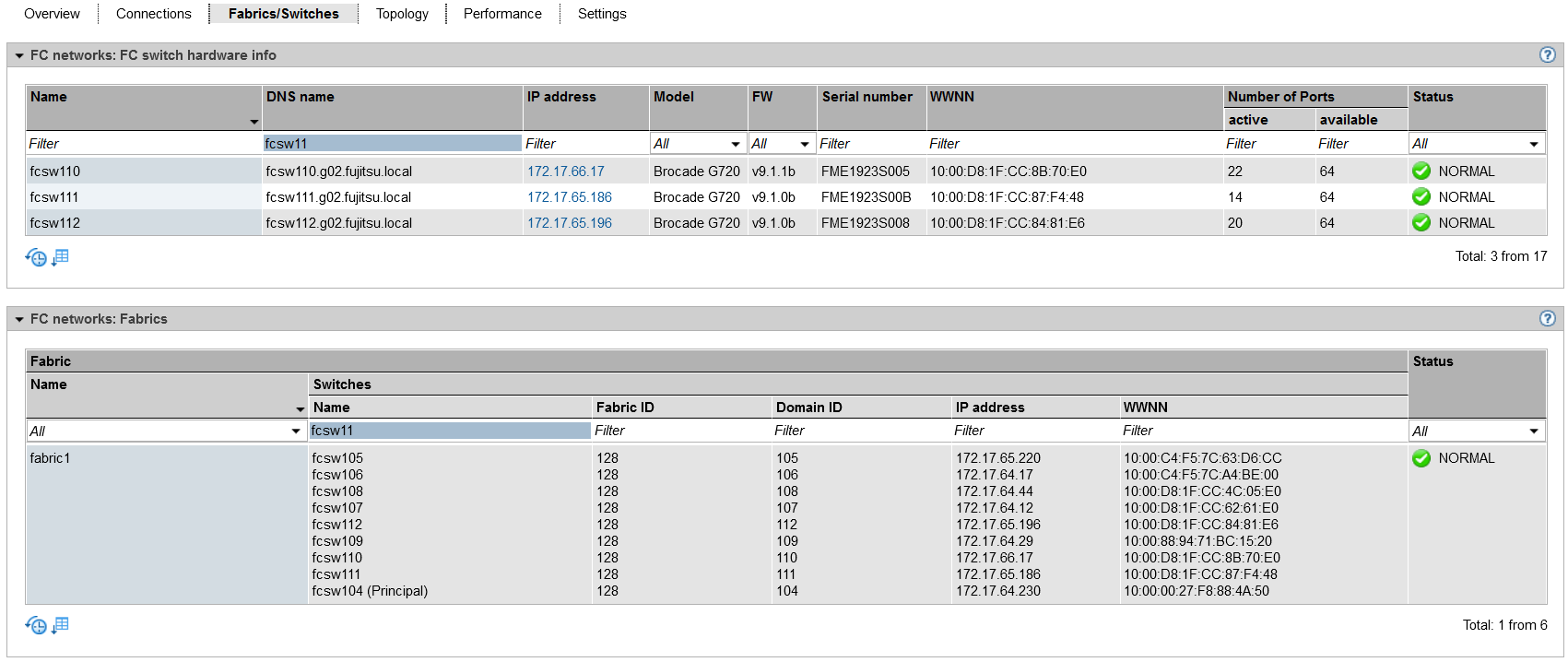Screen dimensions: 1568x662
Task: Click the green NORMAL status icon for fcsw110
Action: (x=1421, y=171)
